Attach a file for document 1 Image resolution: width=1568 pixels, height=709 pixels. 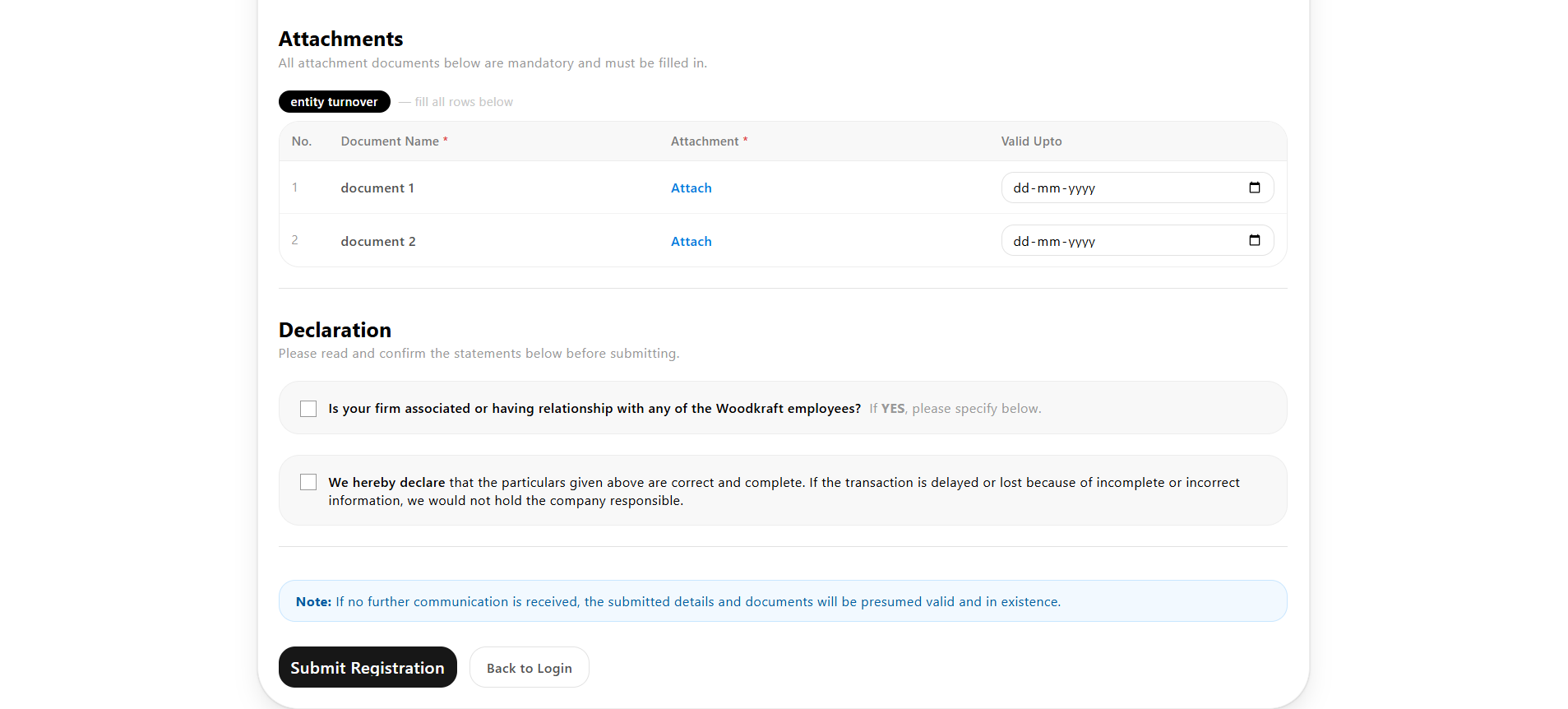pyautogui.click(x=691, y=188)
